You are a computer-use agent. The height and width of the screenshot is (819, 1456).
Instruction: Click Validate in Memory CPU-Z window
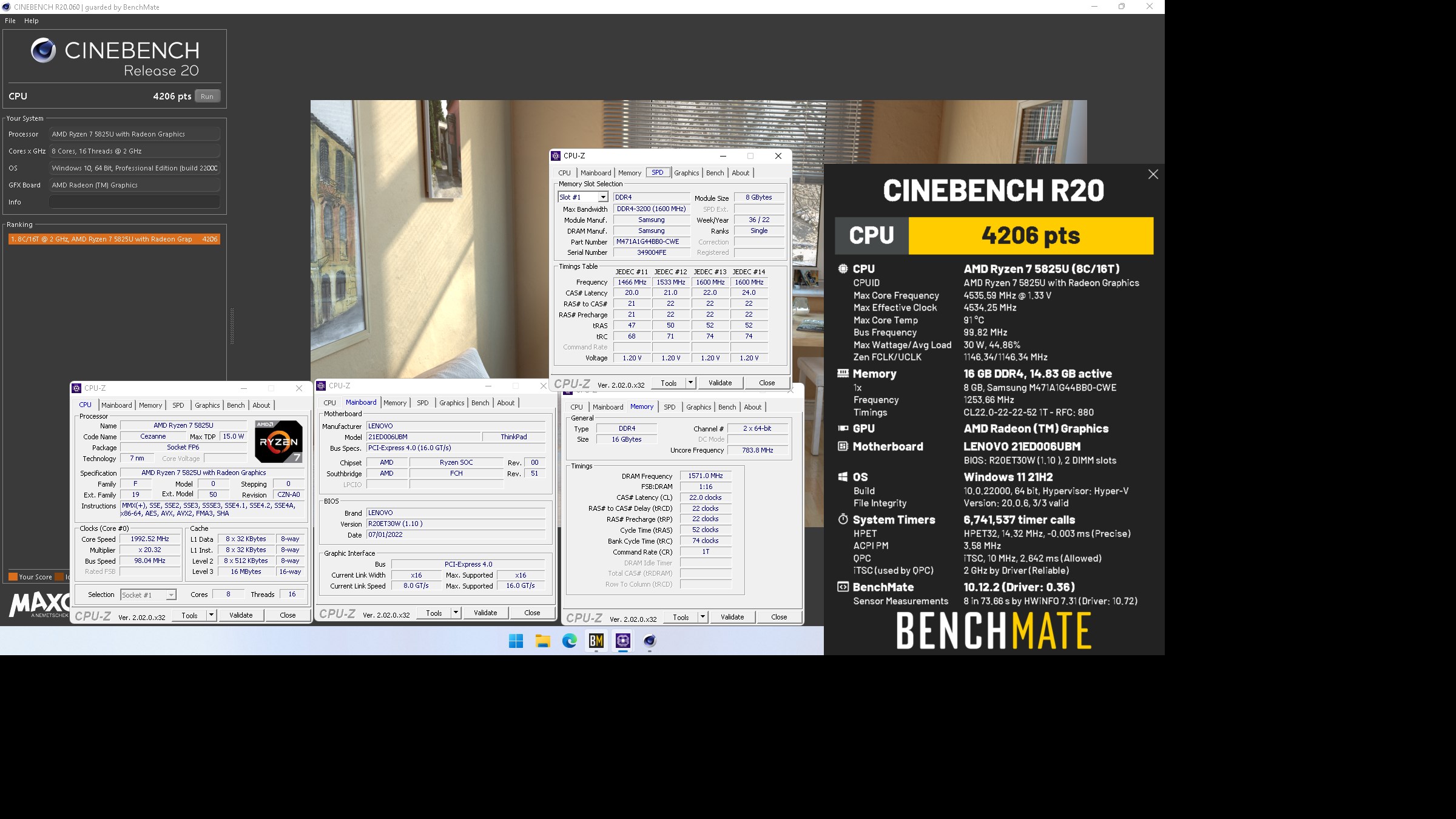[x=732, y=617]
